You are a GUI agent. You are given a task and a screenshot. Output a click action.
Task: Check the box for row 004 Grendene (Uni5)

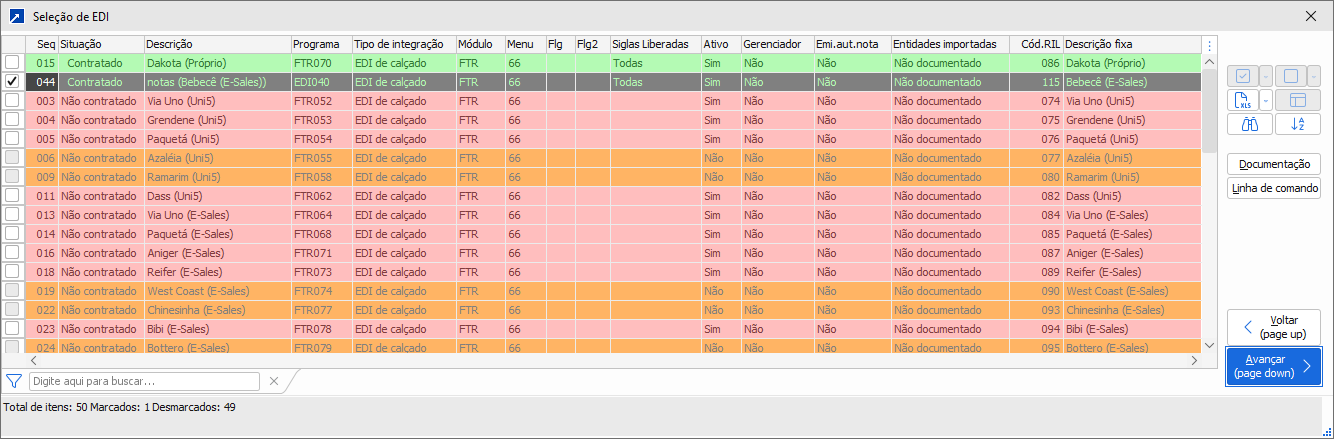(12, 119)
